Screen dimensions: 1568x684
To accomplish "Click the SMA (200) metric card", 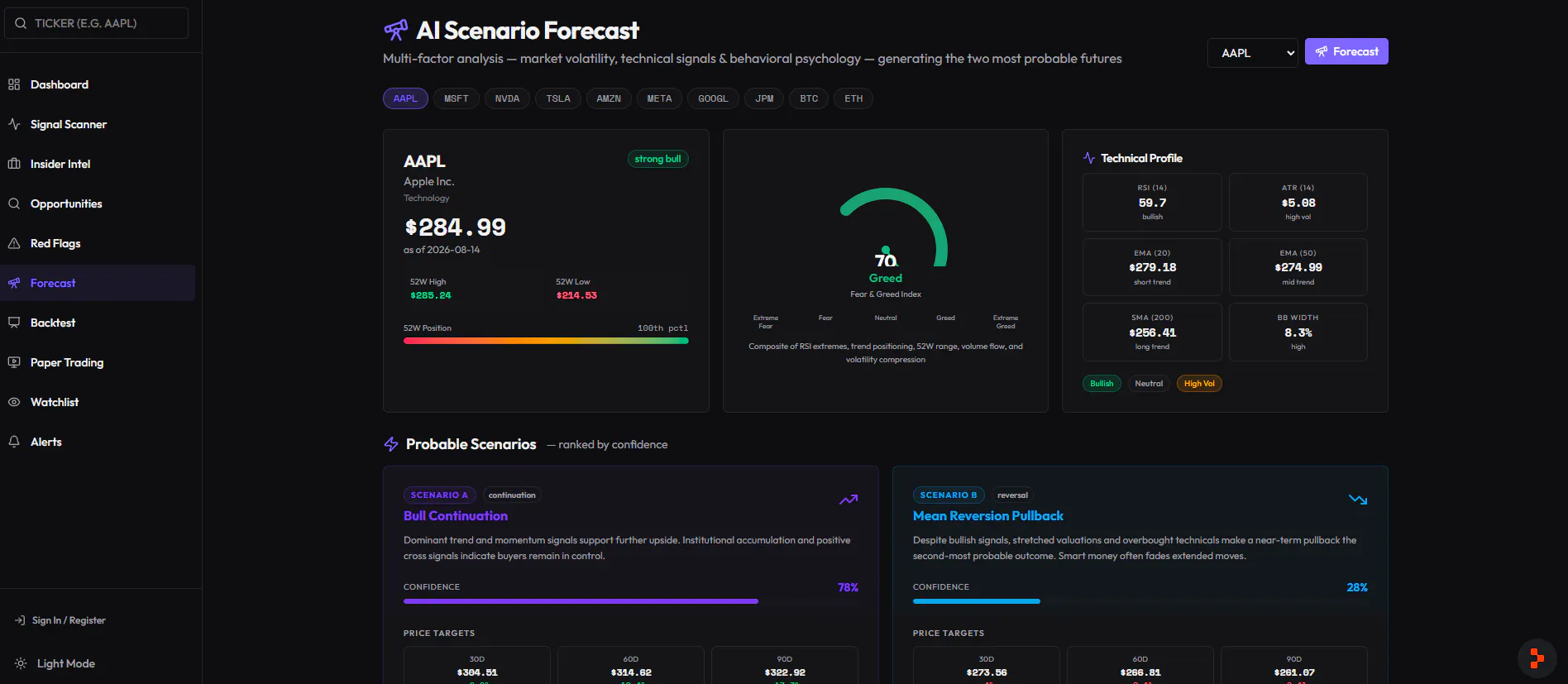I will click(1152, 332).
